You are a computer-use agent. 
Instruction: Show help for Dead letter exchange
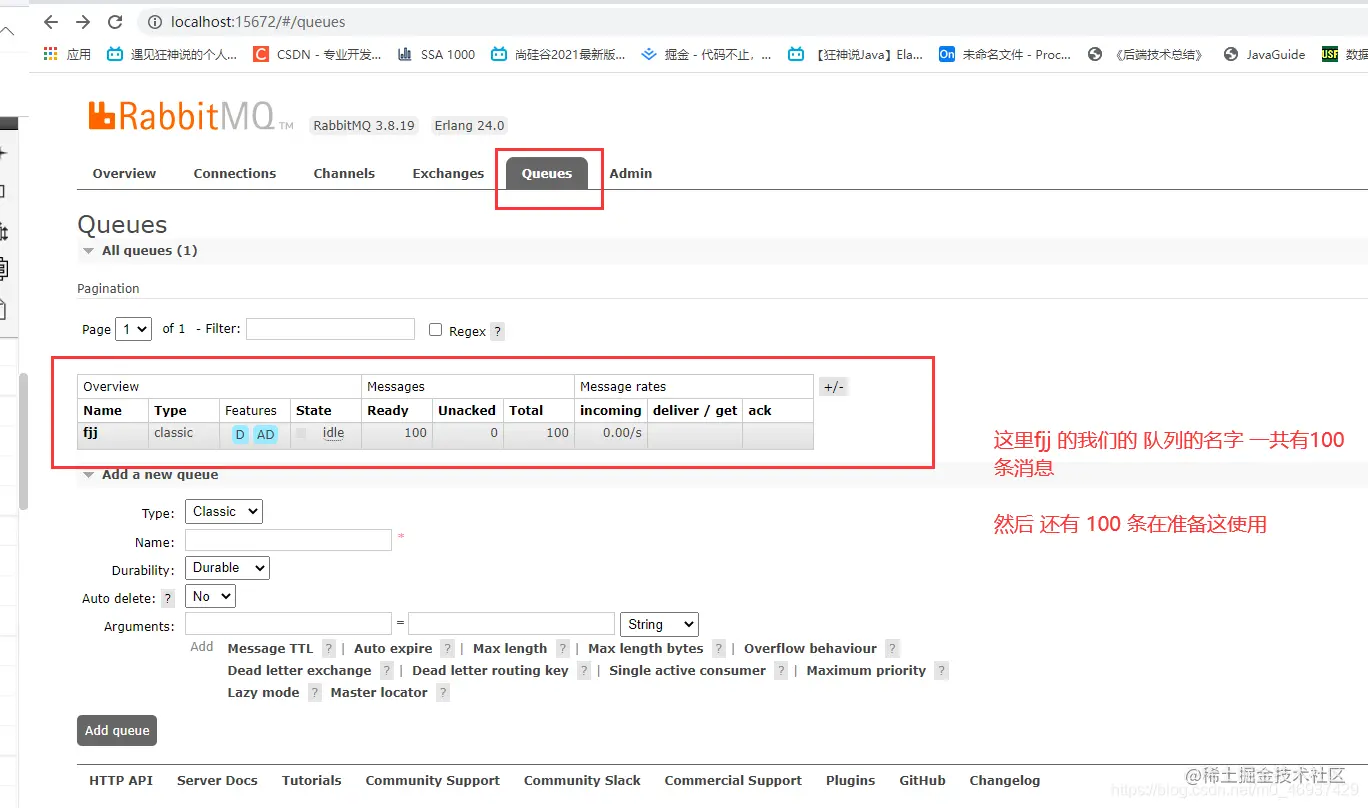point(387,671)
